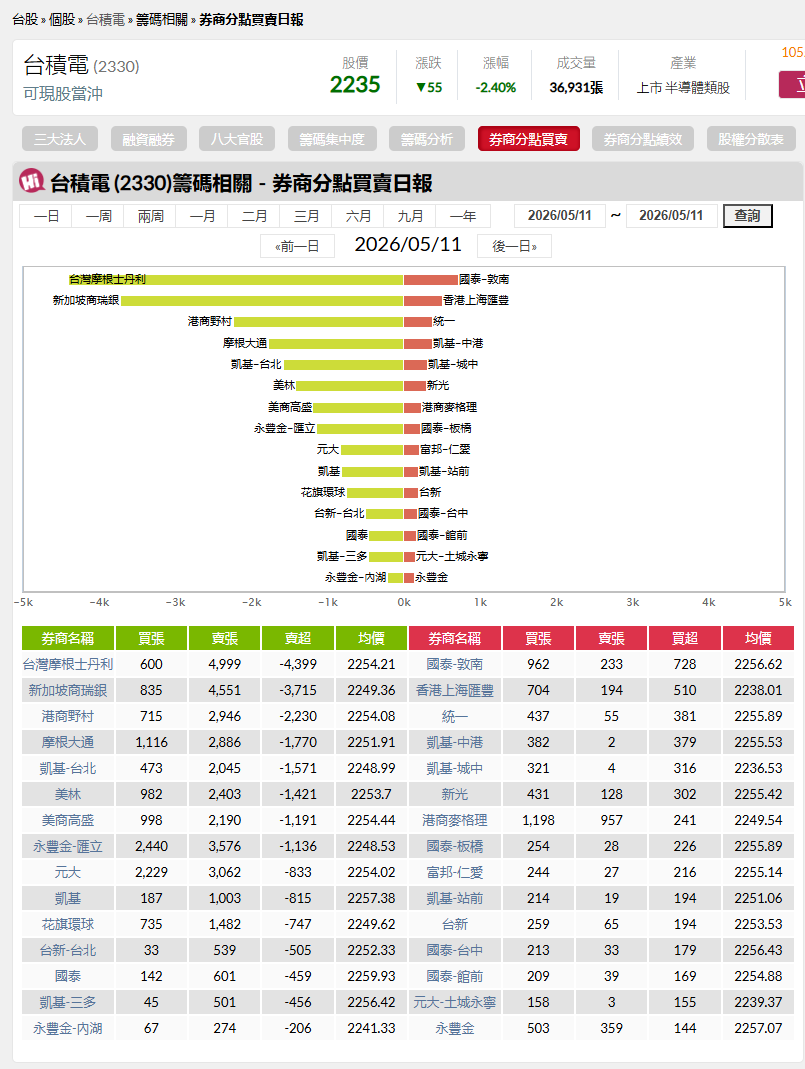The width and height of the screenshot is (805, 1069).
Task: Click the 新加坡商瑞銀 green chart bar
Action: 262,301
